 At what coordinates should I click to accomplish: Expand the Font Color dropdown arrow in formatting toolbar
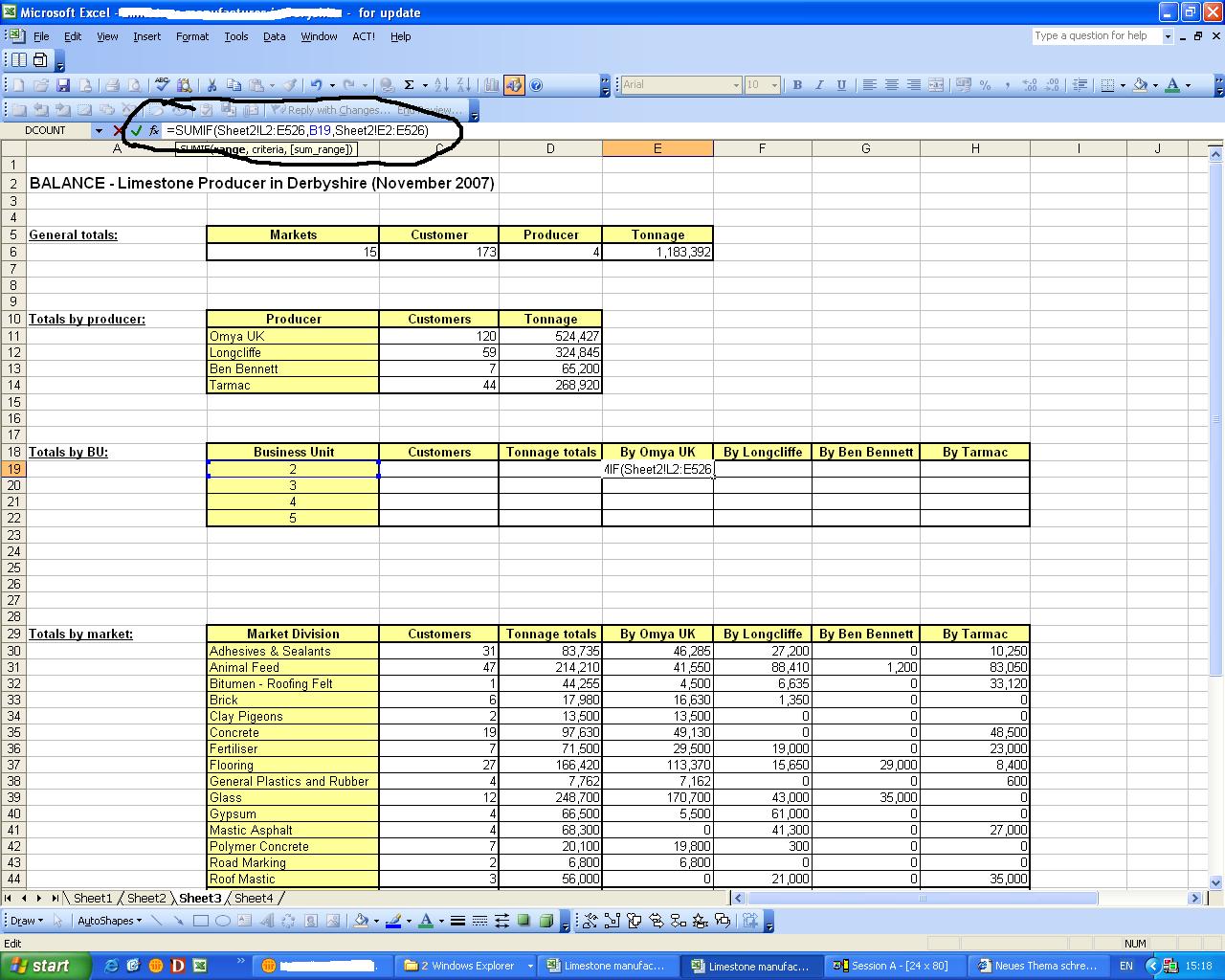1188,85
